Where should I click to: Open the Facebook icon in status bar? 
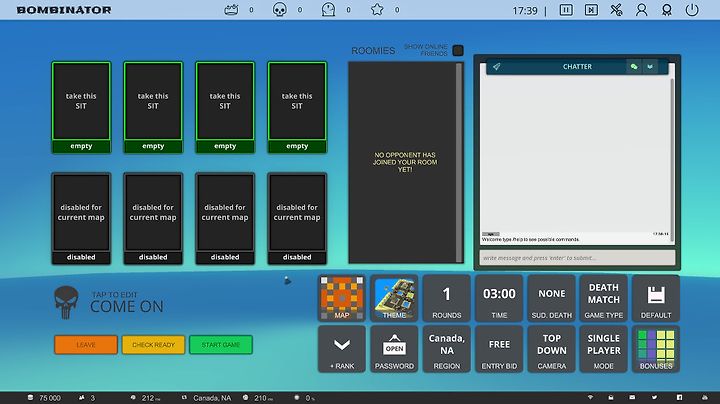[x=679, y=398]
